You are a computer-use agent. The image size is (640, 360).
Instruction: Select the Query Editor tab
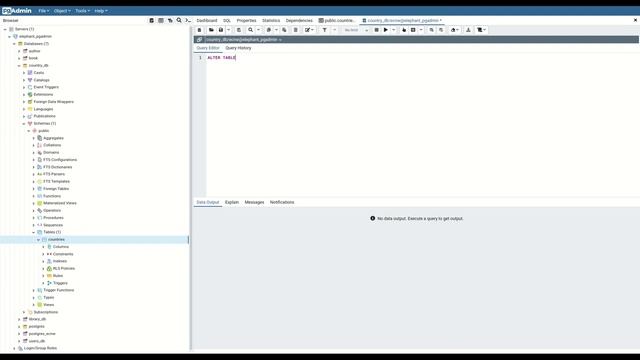tap(208, 48)
